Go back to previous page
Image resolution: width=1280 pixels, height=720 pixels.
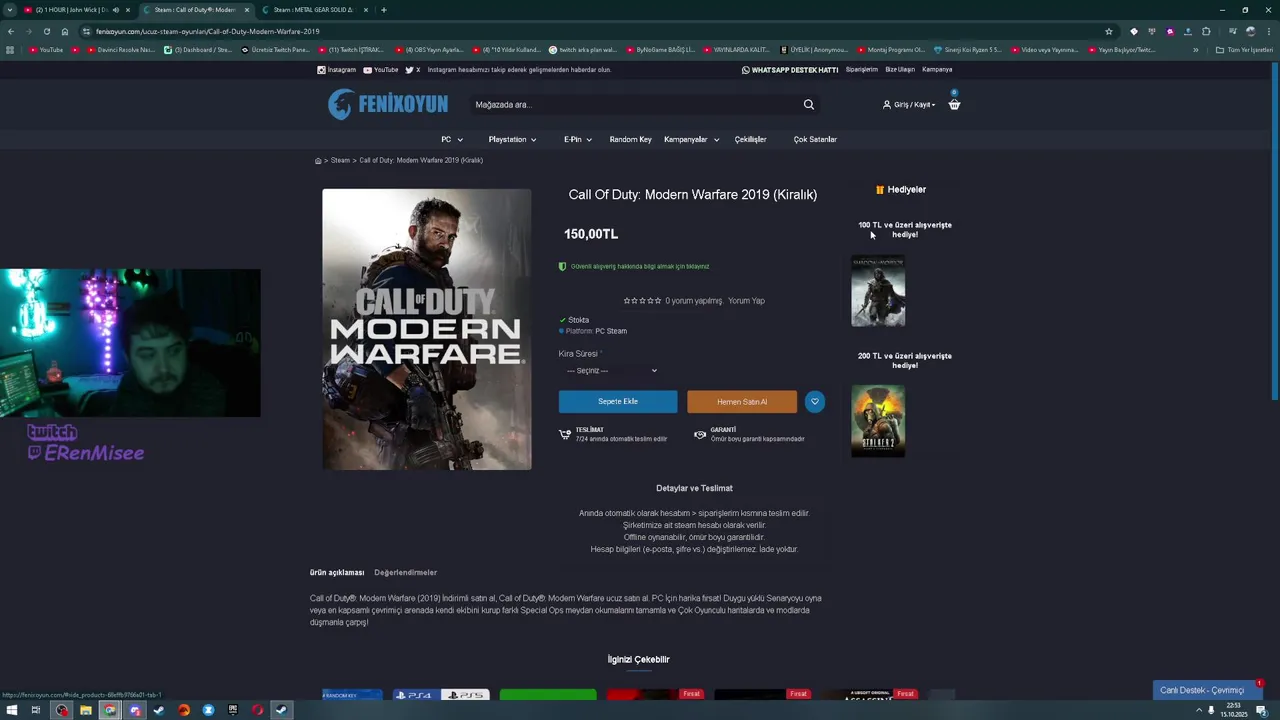[x=11, y=31]
